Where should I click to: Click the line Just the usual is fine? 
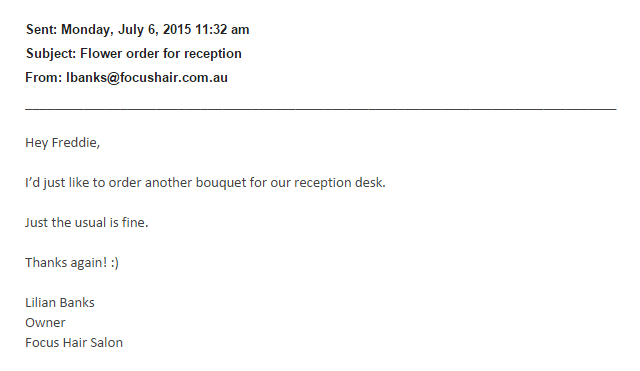pyautogui.click(x=87, y=223)
